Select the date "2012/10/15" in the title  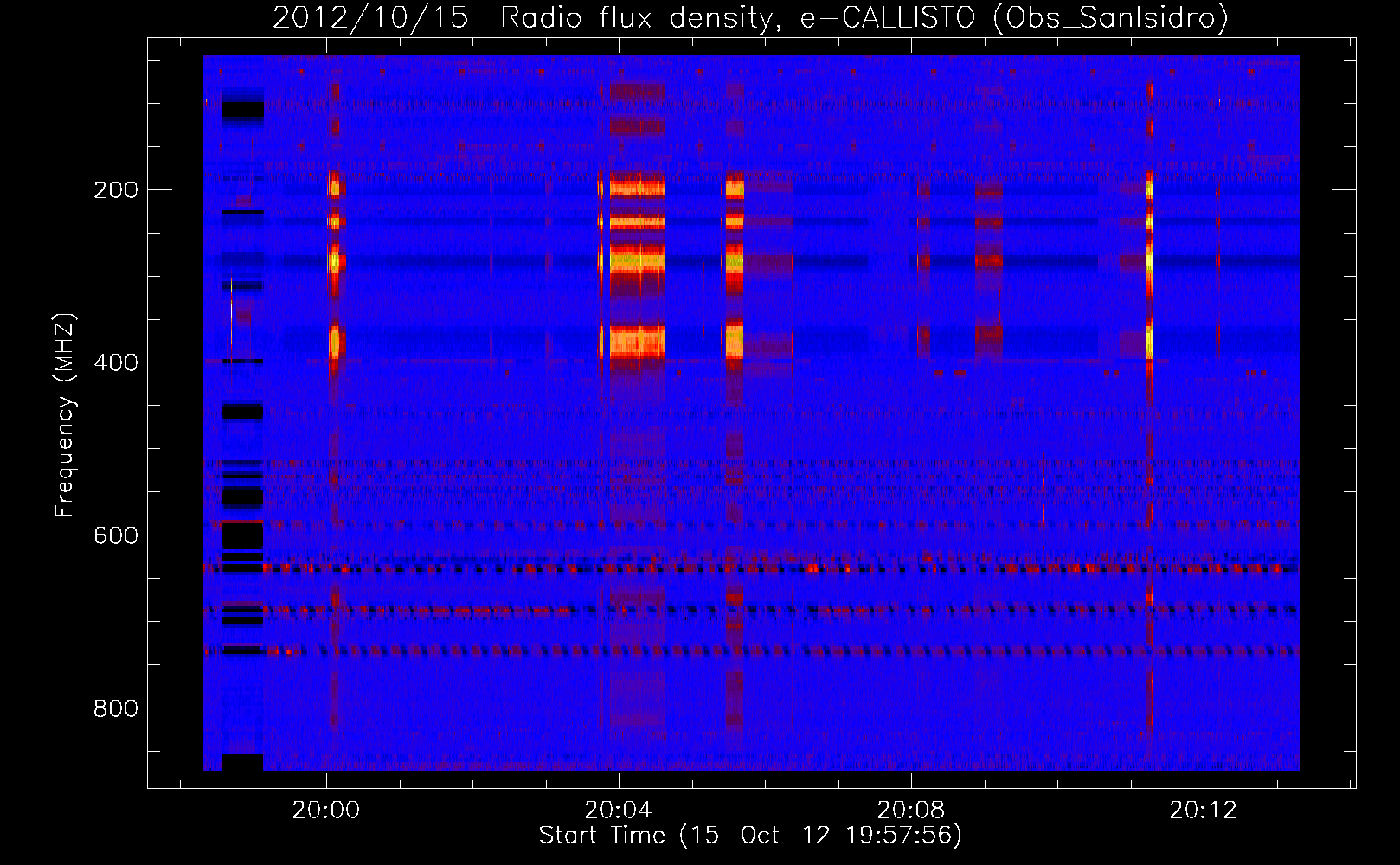point(370,17)
